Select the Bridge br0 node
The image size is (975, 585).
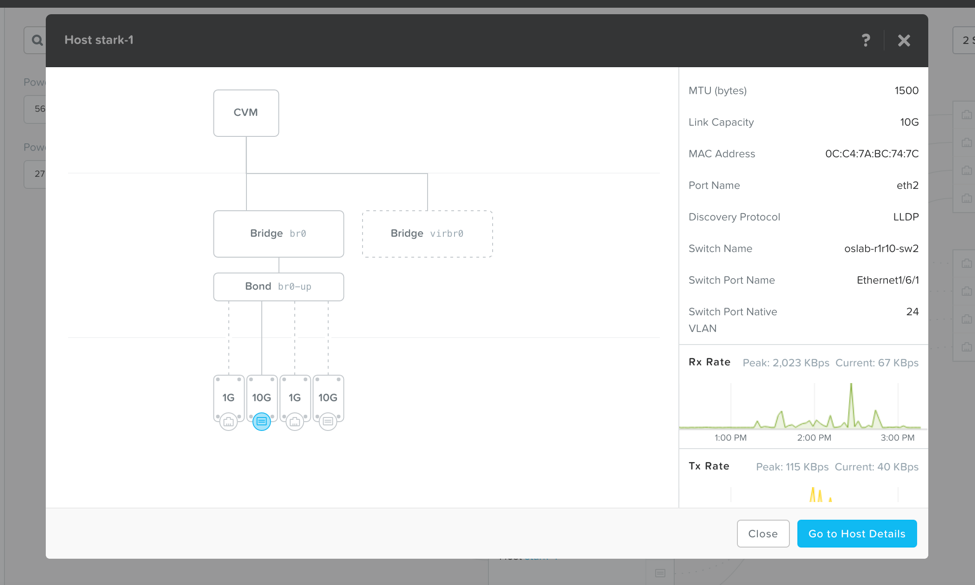pyautogui.click(x=279, y=234)
